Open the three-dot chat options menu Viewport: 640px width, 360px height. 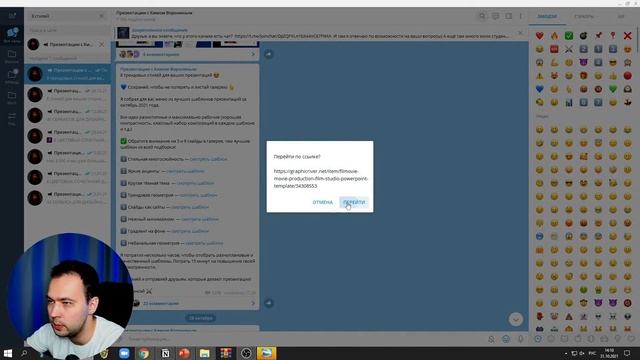point(520,16)
